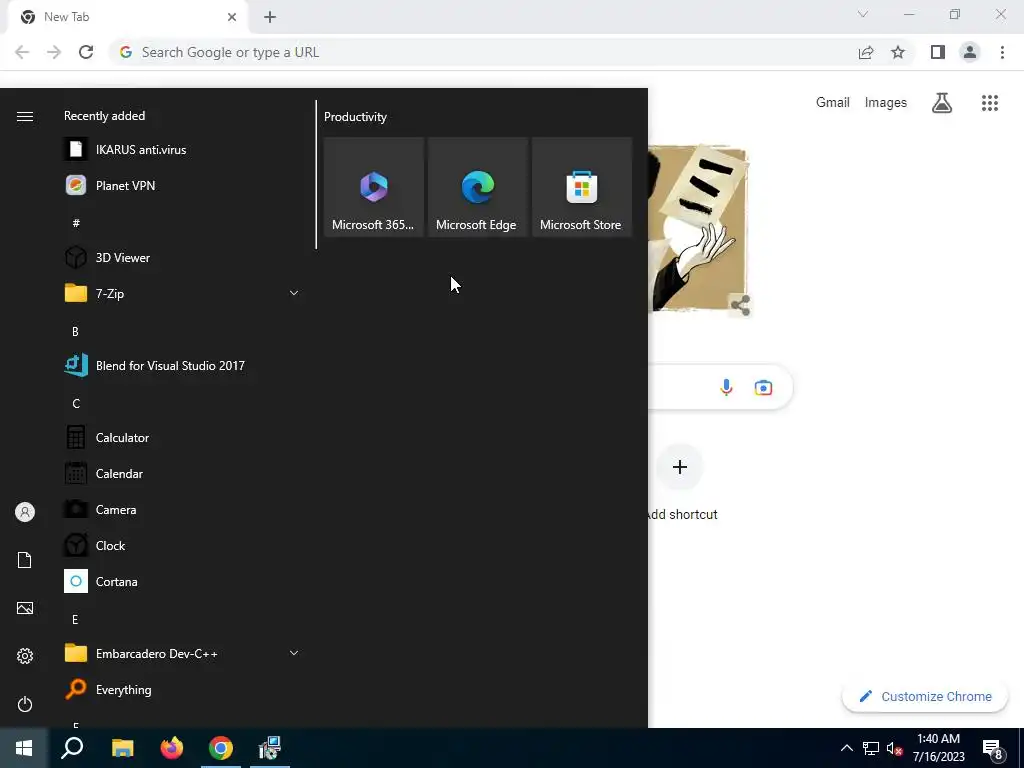
Task: Open File Explorer from taskbar
Action: point(122,748)
